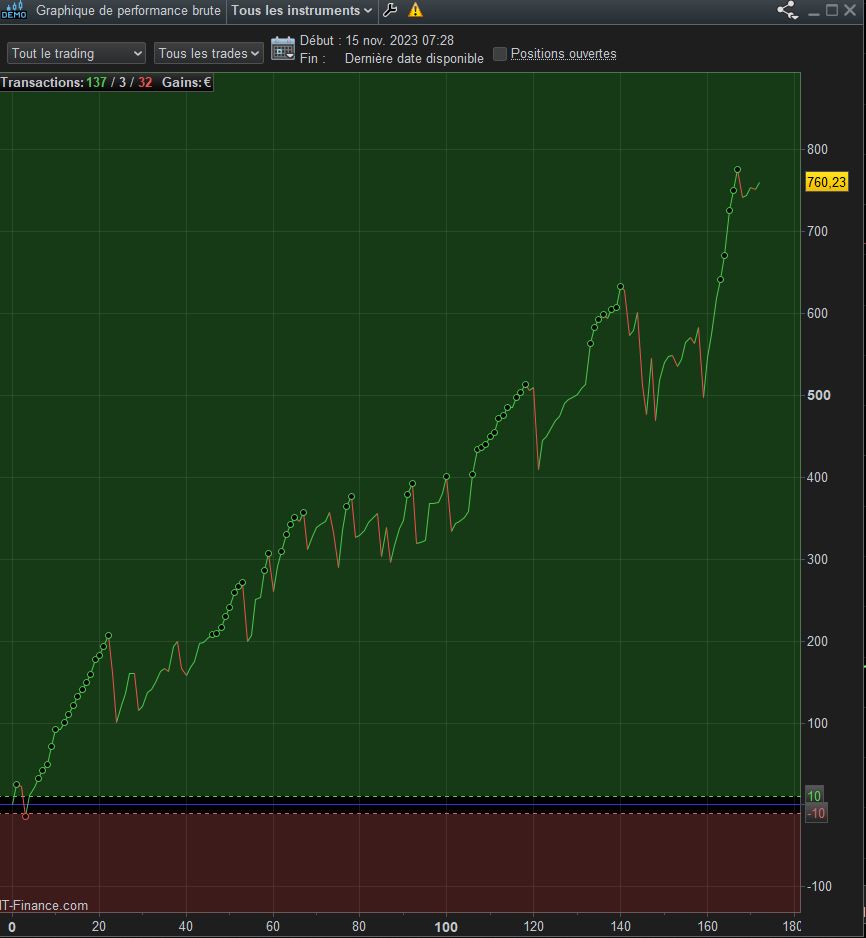This screenshot has width=866, height=938.
Task: Click the Graphique de performance brute title
Action: (128, 11)
